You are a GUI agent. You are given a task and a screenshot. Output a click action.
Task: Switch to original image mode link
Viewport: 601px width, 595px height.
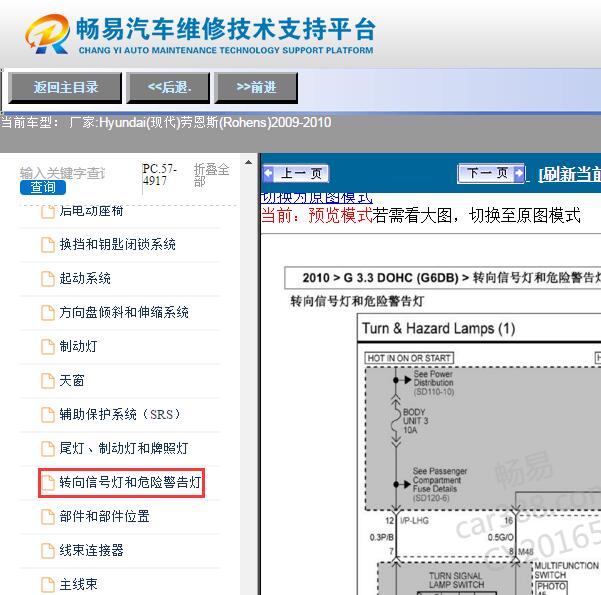point(317,198)
